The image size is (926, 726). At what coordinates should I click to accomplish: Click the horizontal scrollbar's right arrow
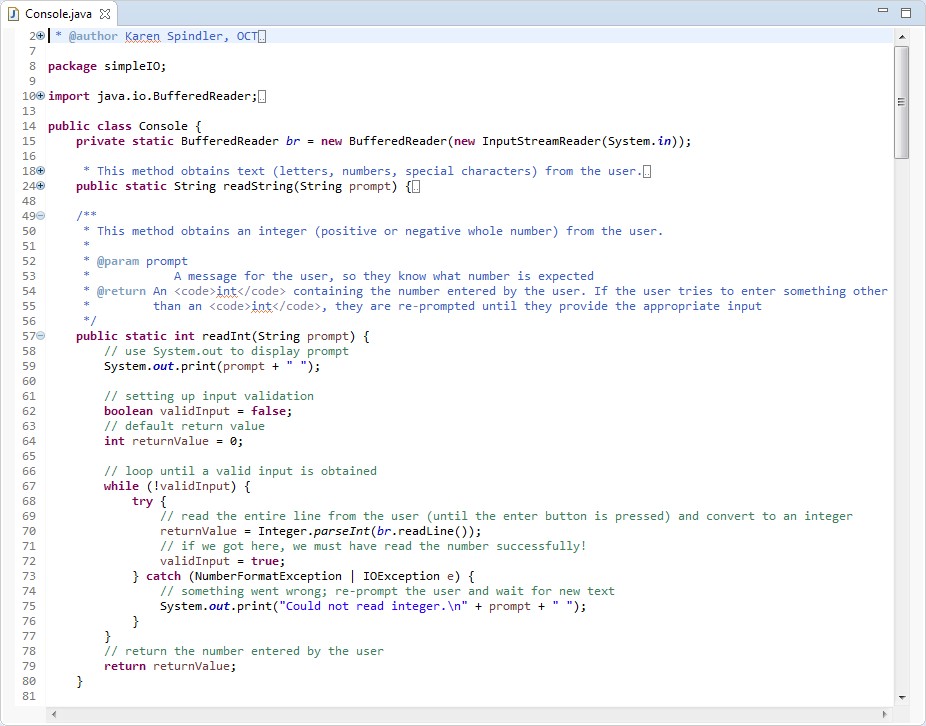point(884,714)
